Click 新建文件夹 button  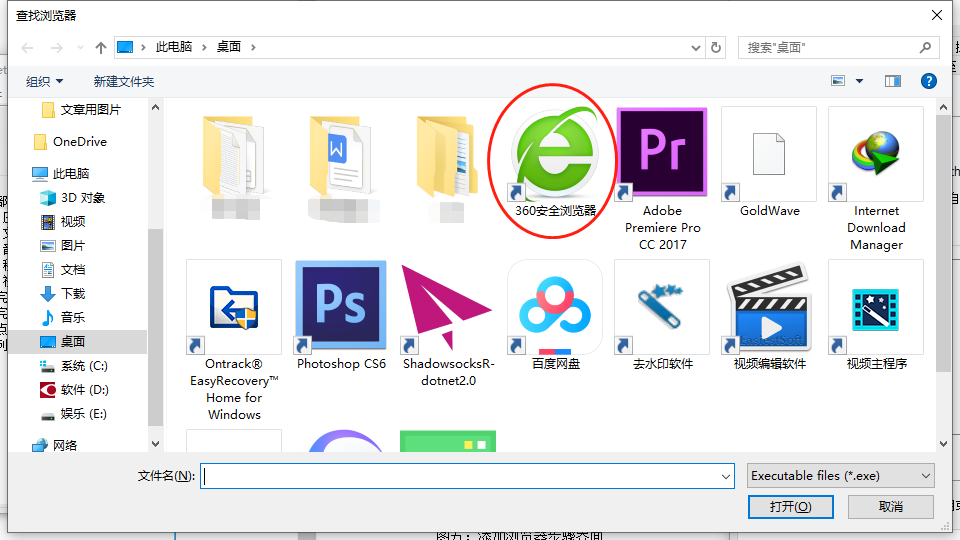pyautogui.click(x=124, y=81)
